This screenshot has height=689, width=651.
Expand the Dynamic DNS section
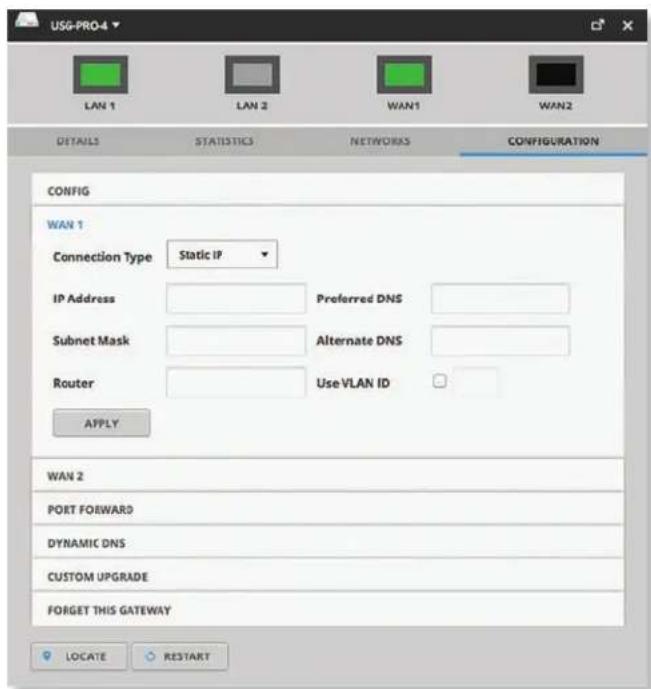pos(328,543)
